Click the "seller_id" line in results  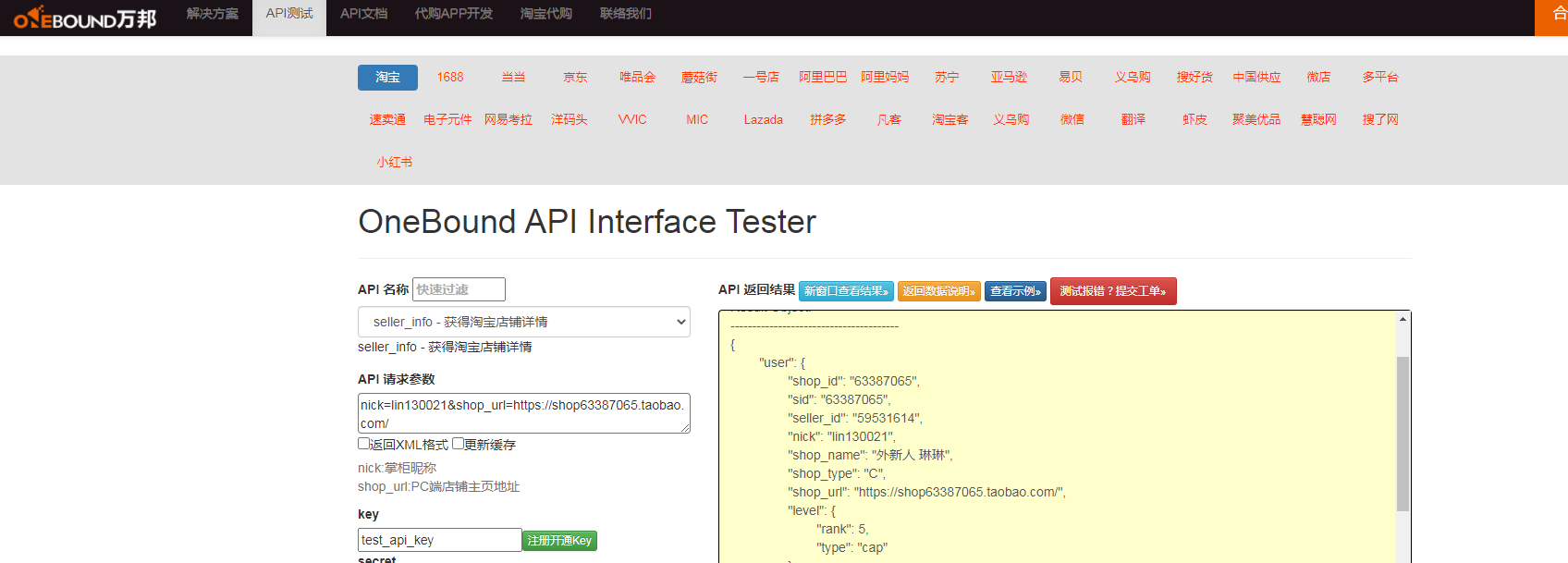855,418
